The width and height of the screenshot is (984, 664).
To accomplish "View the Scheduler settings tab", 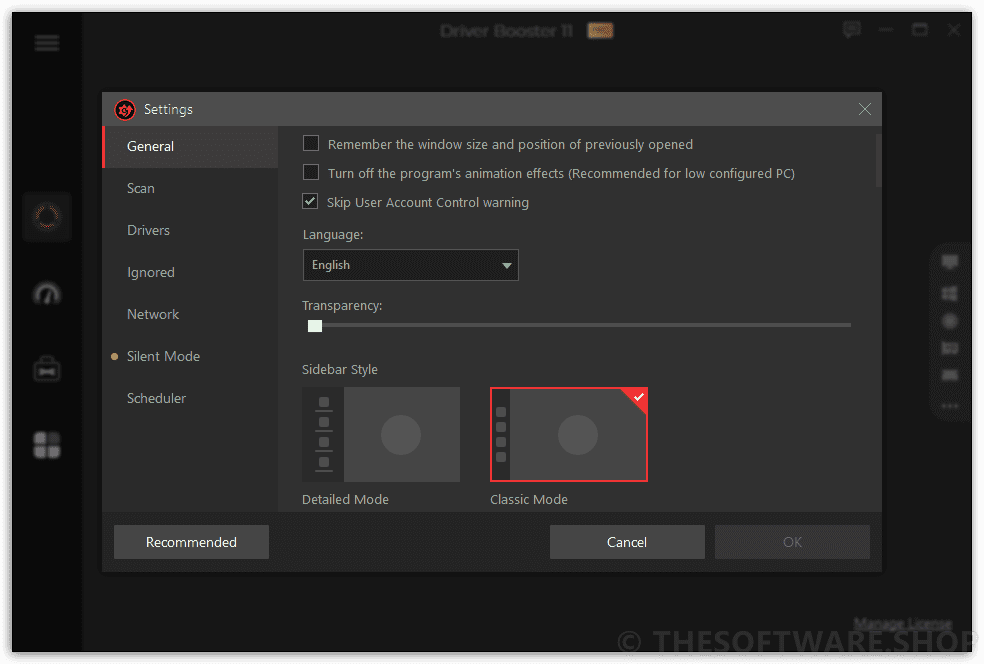I will 190,399.
